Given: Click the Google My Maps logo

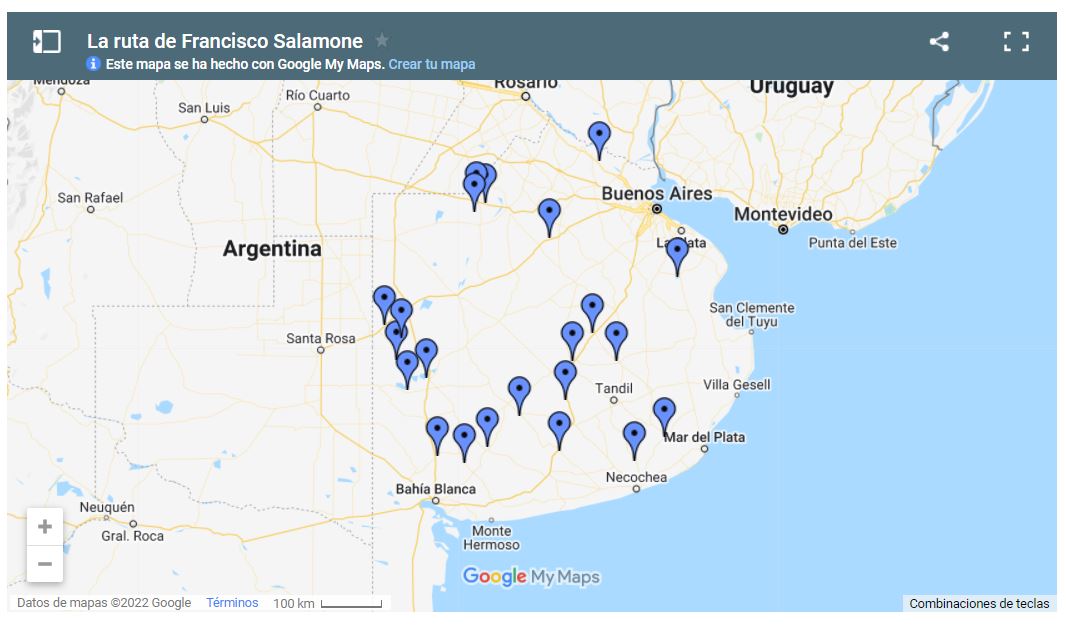Looking at the screenshot, I should click(x=531, y=577).
